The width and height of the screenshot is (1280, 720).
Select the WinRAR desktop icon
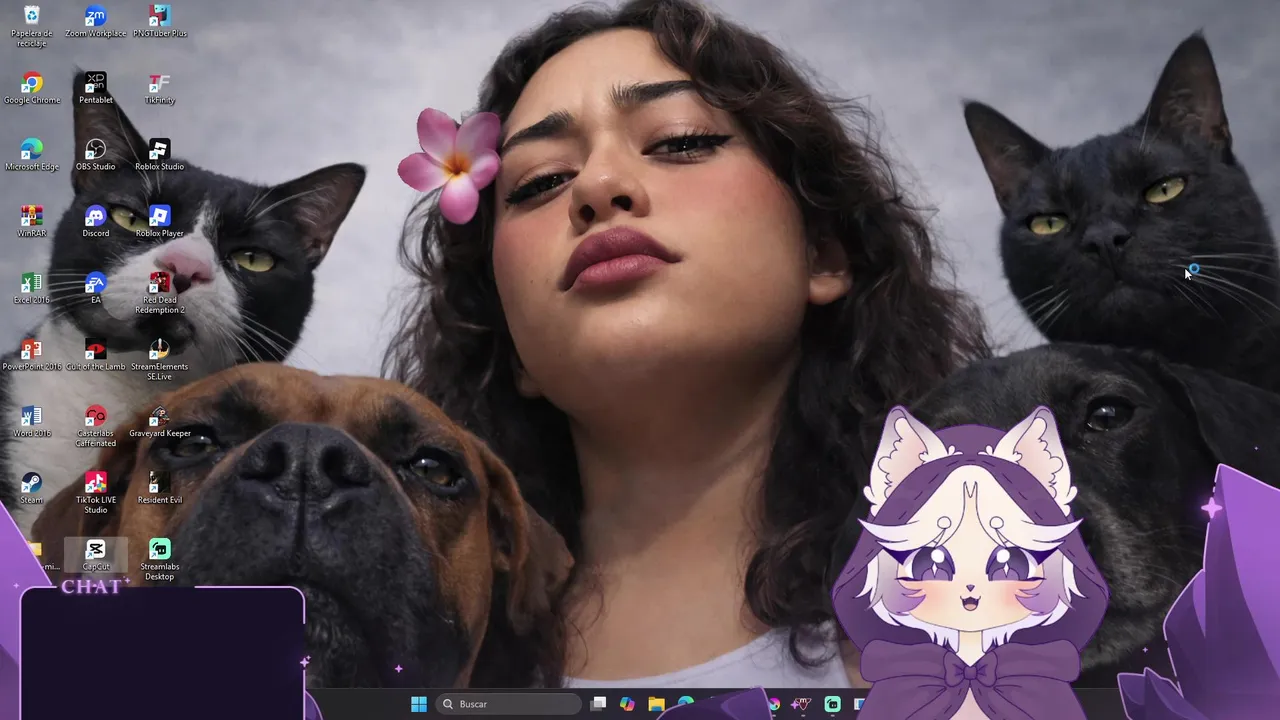pos(31,221)
